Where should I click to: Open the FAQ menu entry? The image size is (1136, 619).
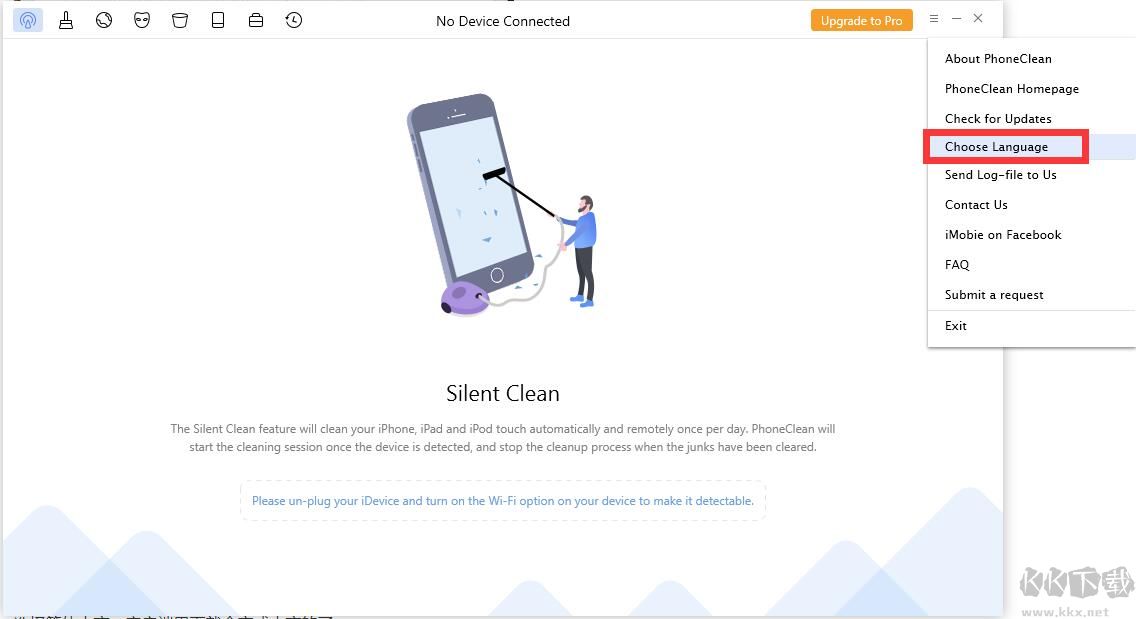(x=957, y=264)
